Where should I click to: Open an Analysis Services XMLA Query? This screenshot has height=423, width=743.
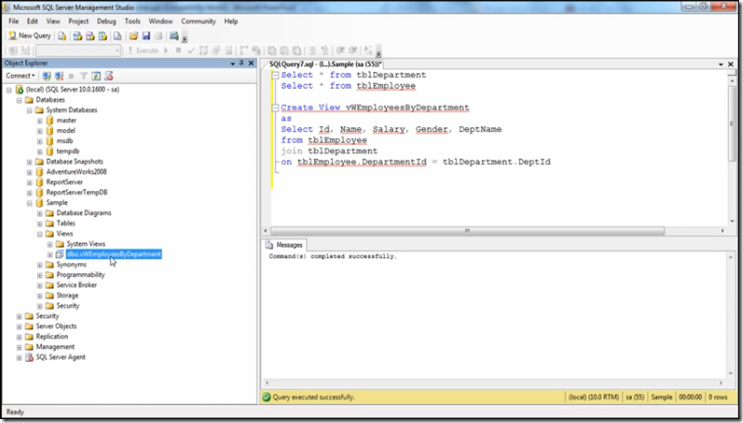pos(102,36)
